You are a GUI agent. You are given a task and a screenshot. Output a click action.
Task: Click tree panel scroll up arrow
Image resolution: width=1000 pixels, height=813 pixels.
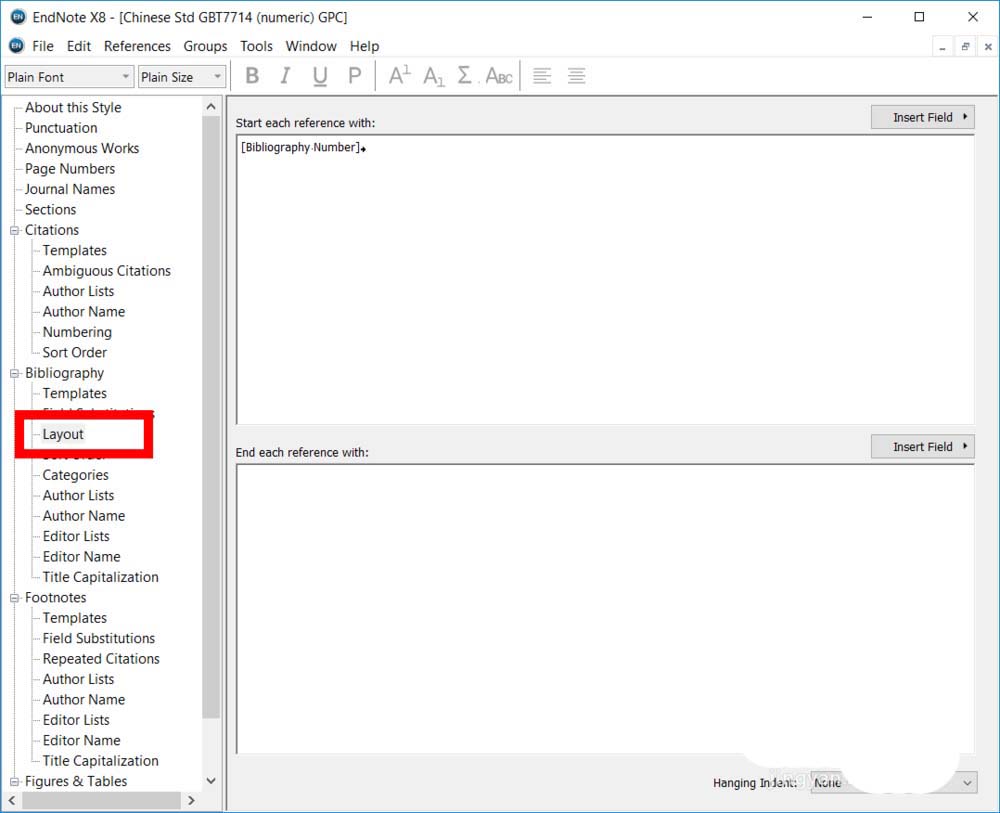click(x=211, y=106)
